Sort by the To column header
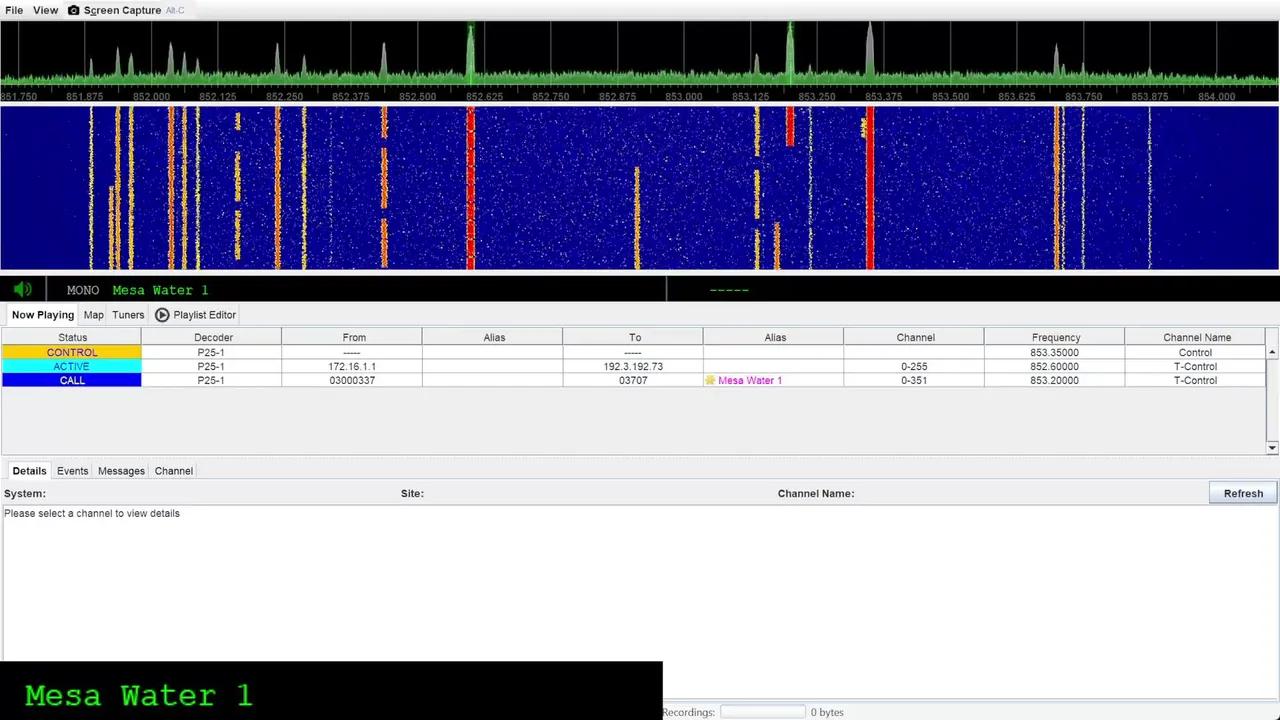This screenshot has width=1280, height=720. tap(634, 337)
